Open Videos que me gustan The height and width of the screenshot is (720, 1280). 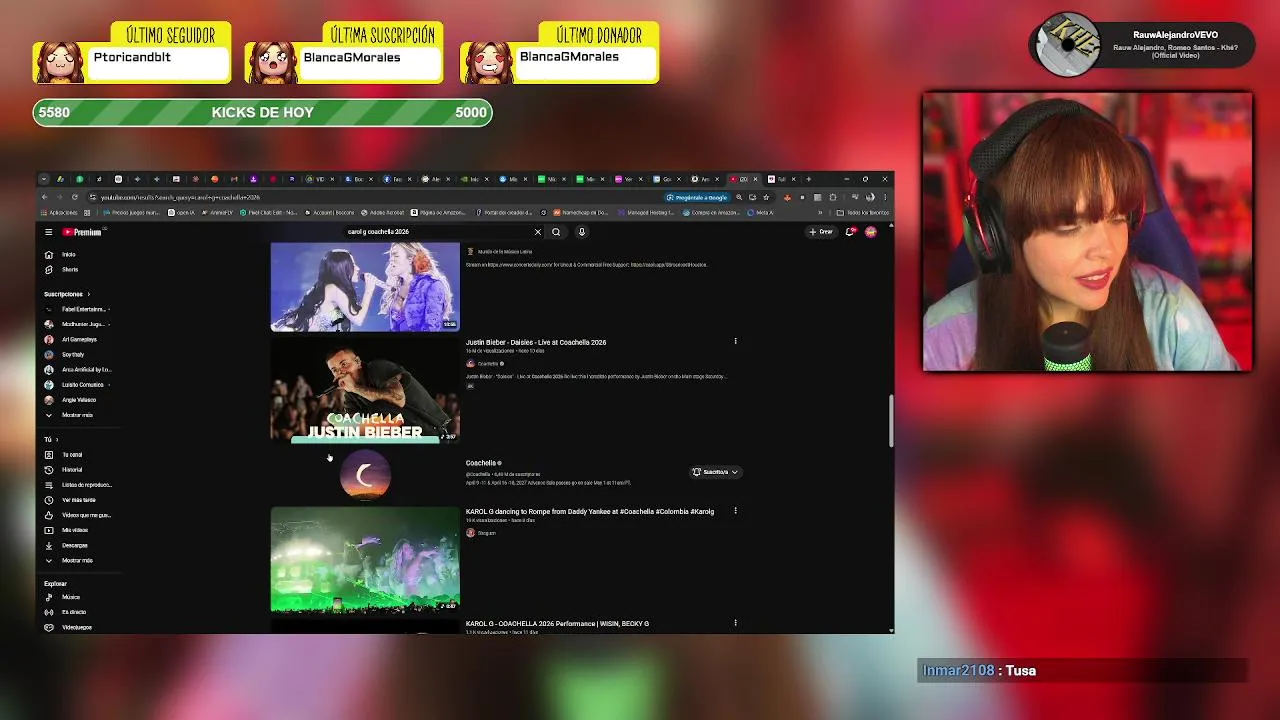(x=78, y=515)
